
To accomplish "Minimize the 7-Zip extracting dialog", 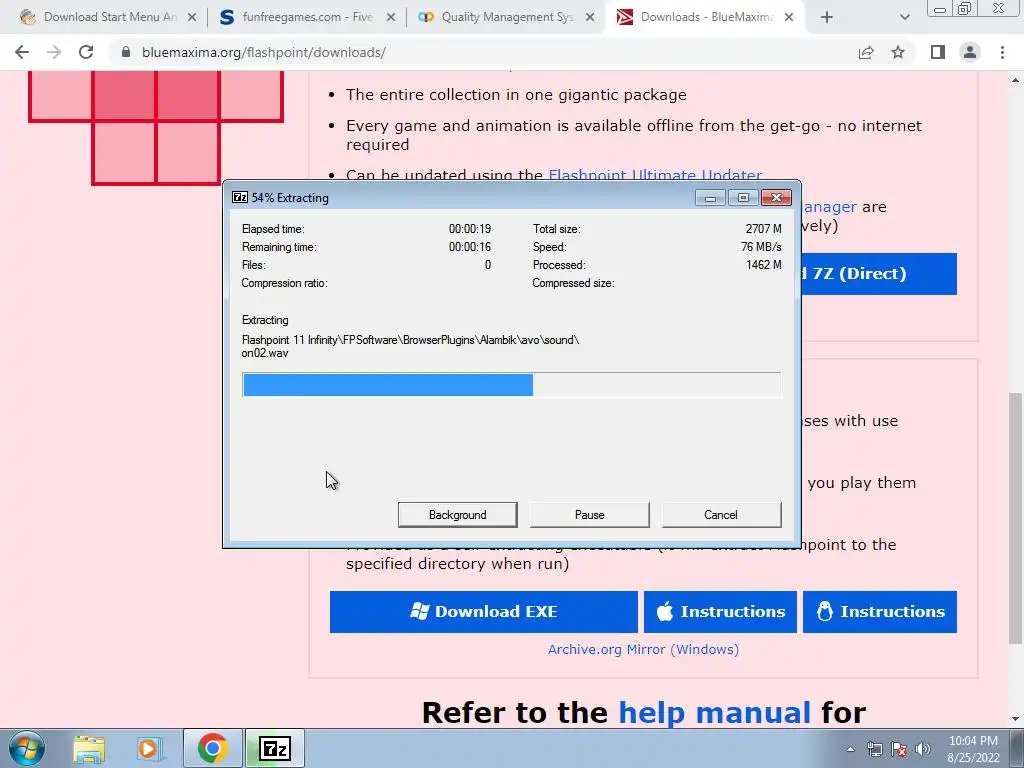I will pos(710,197).
